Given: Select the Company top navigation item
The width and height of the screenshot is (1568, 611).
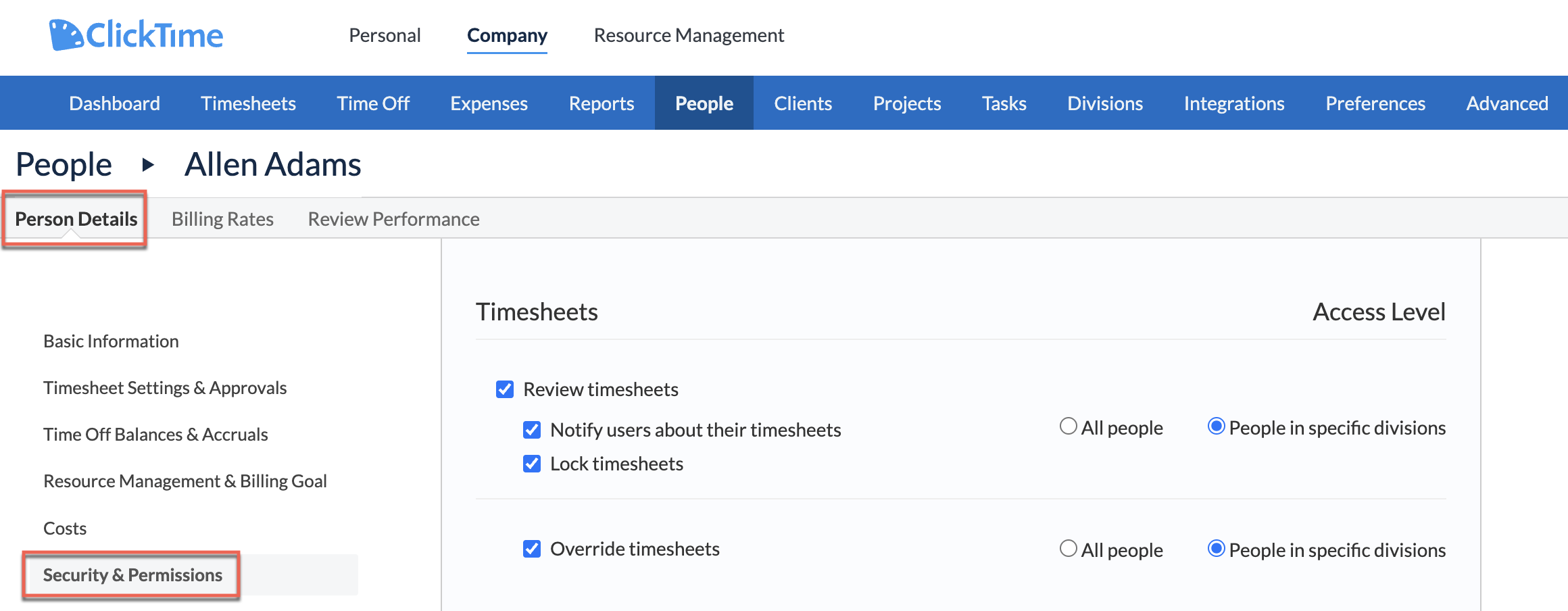Looking at the screenshot, I should [x=507, y=35].
